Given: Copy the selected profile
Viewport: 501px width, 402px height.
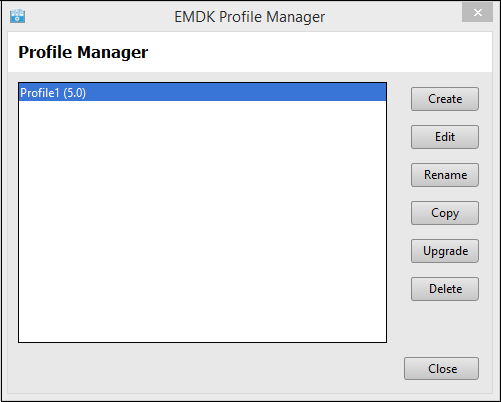Looking at the screenshot, I should 445,213.
